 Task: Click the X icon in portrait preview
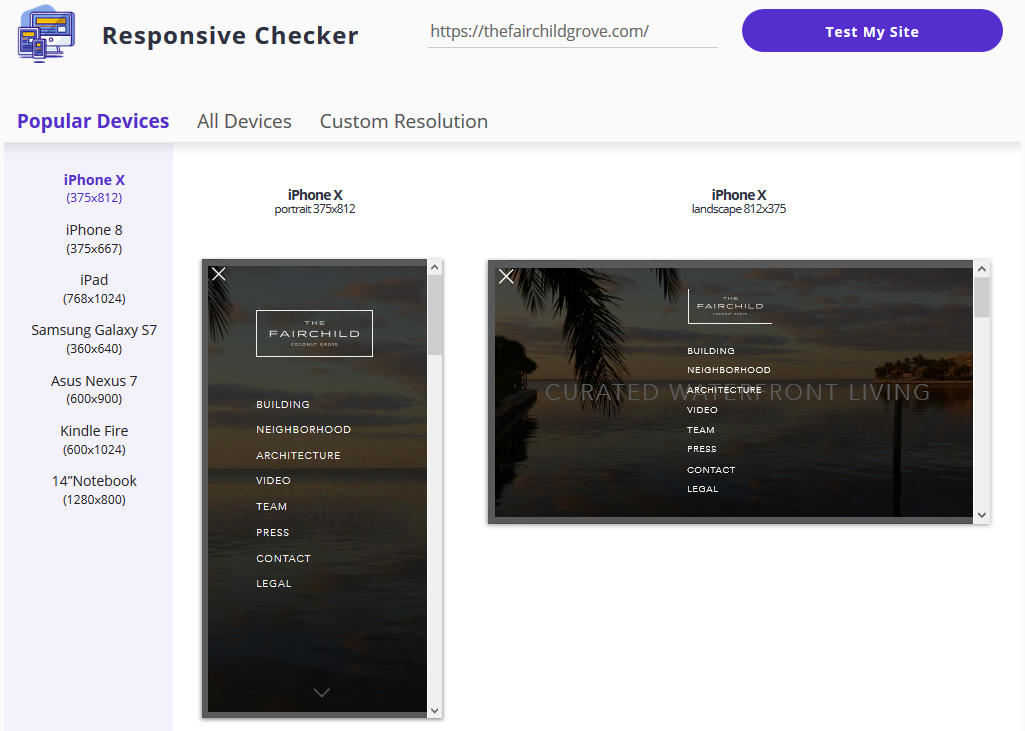pyautogui.click(x=218, y=274)
